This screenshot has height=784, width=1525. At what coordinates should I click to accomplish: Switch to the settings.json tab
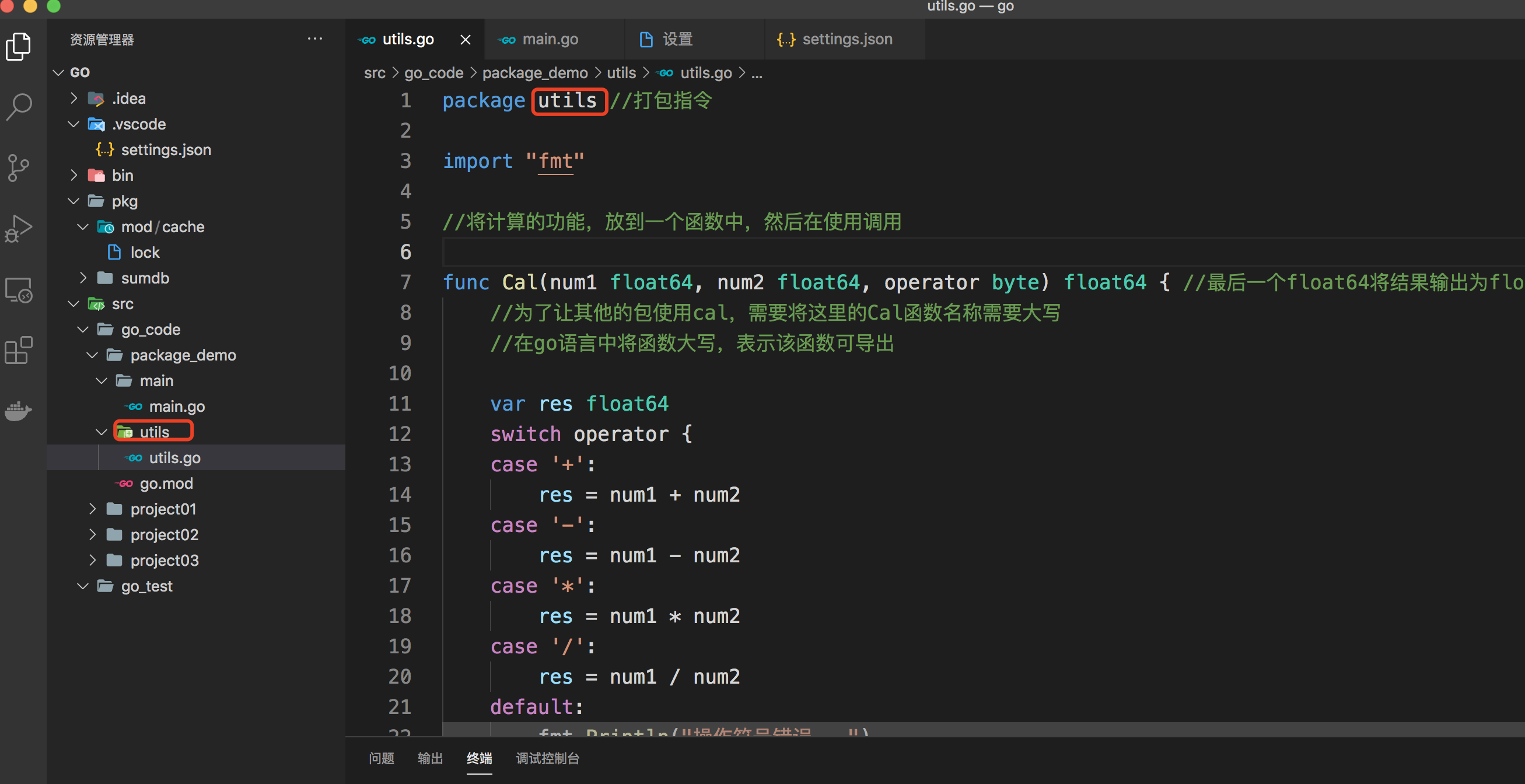coord(846,39)
